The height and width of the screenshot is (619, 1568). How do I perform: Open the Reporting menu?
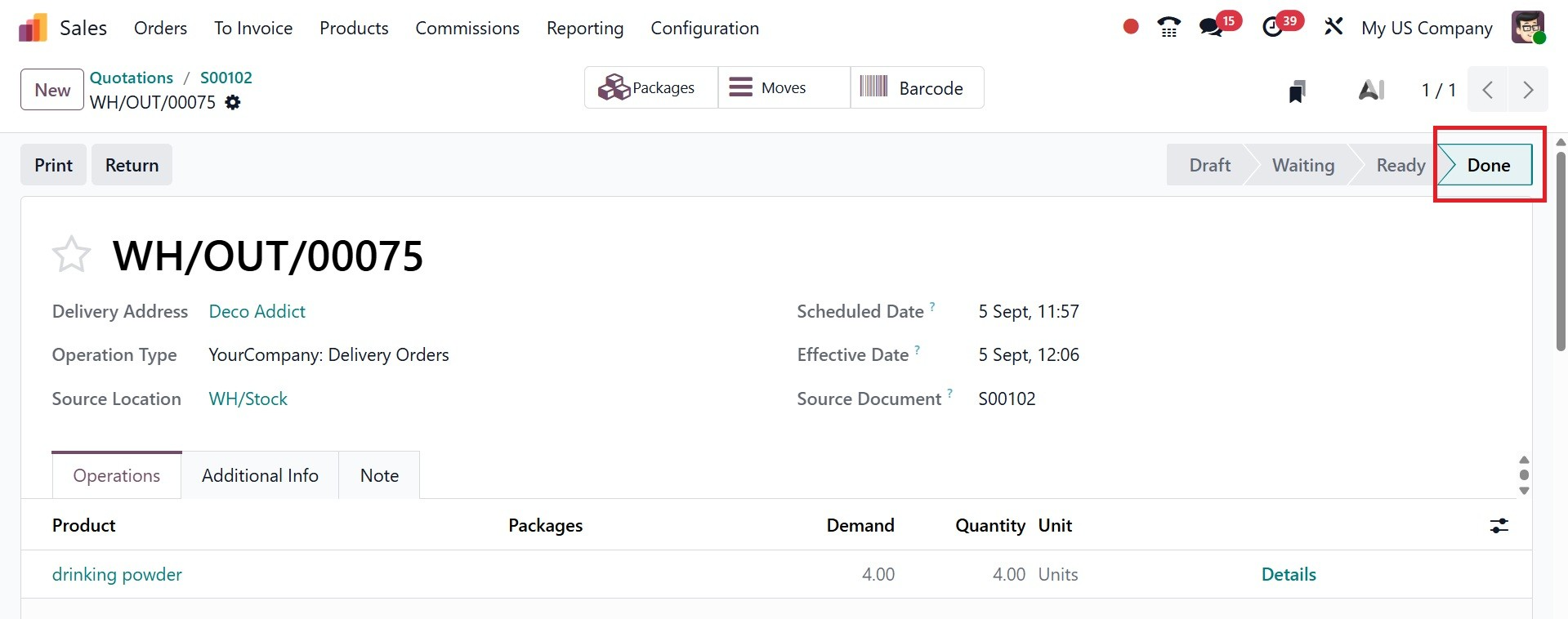(584, 28)
